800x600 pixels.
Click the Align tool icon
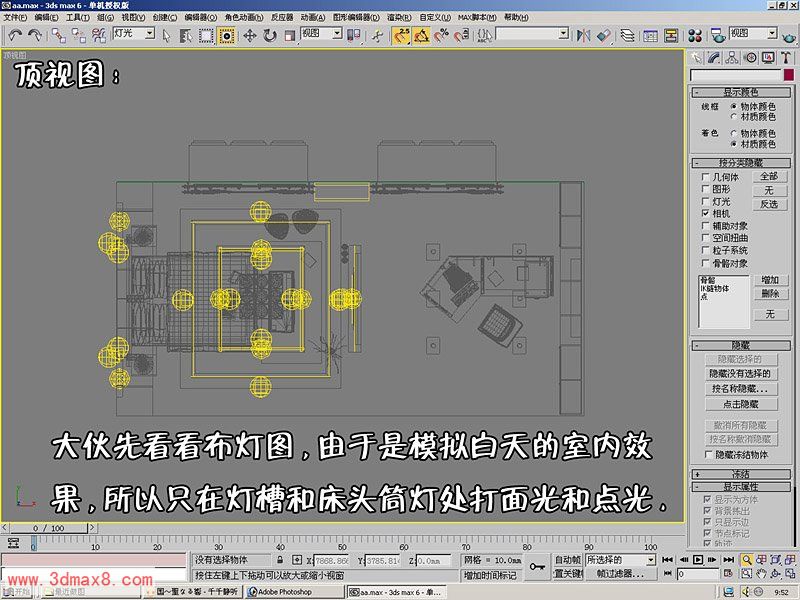(603, 35)
